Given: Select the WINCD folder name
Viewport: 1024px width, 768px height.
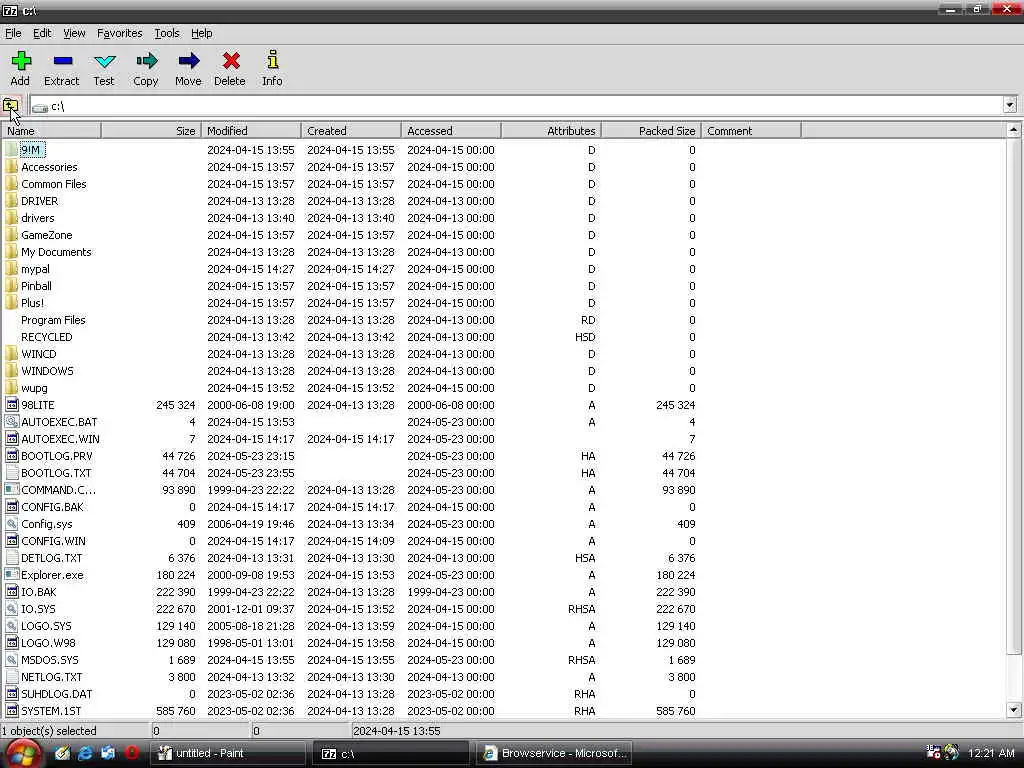Looking at the screenshot, I should click(39, 353).
